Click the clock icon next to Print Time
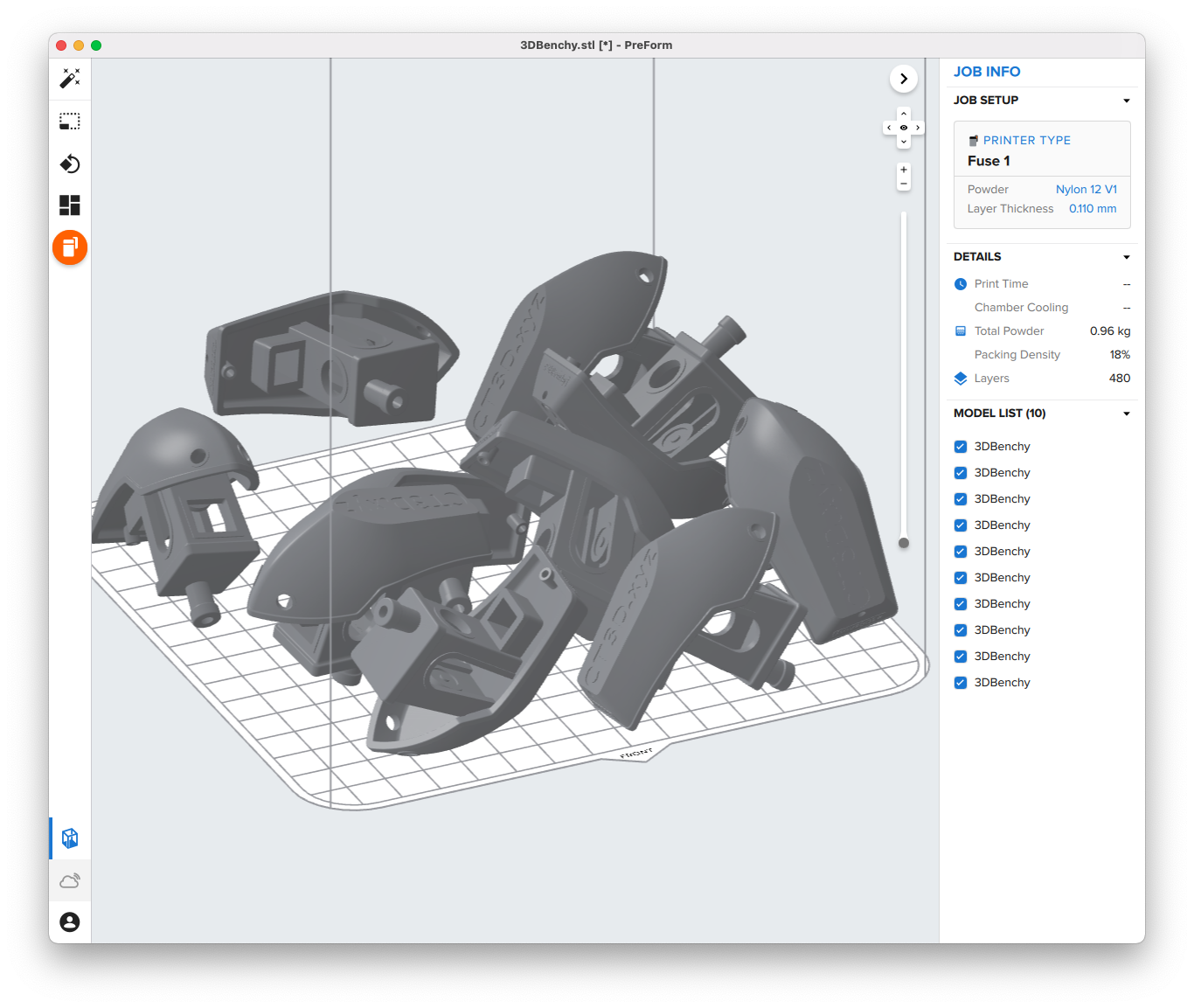The height and width of the screenshot is (1008, 1194). click(961, 284)
